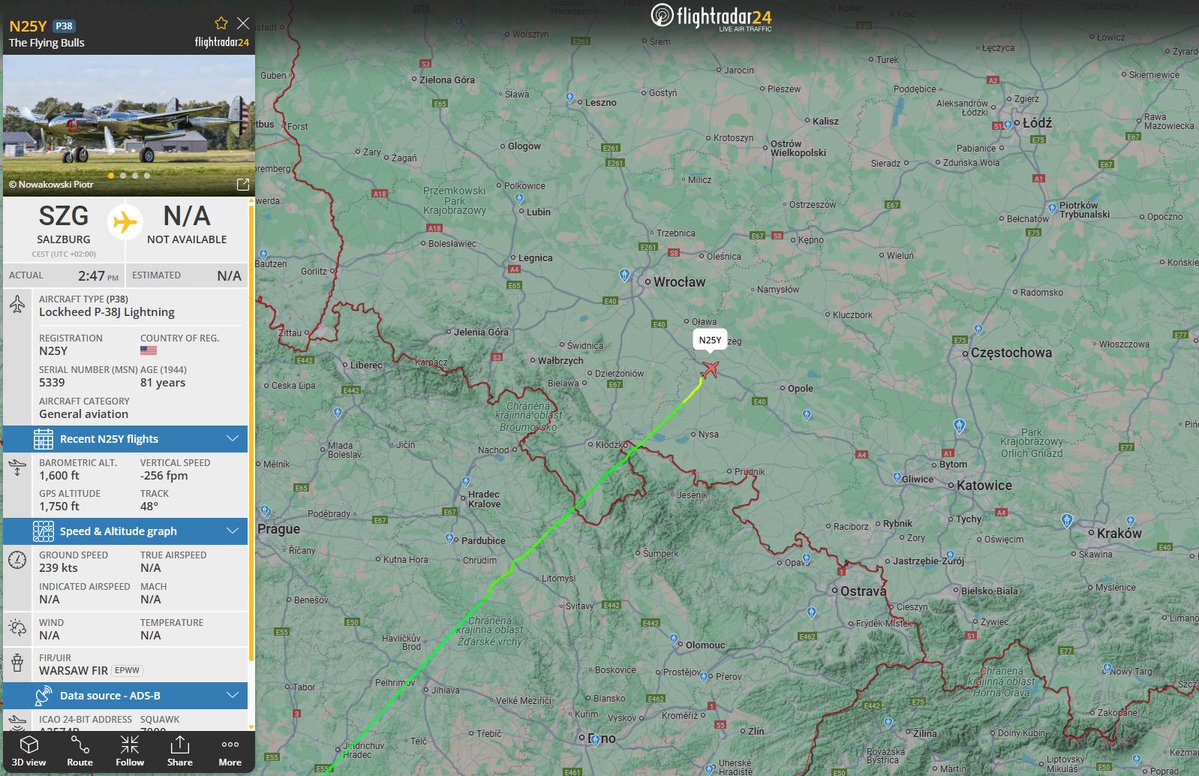Click the aircraft type airplane icon
1199x776 pixels.
pos(17,305)
